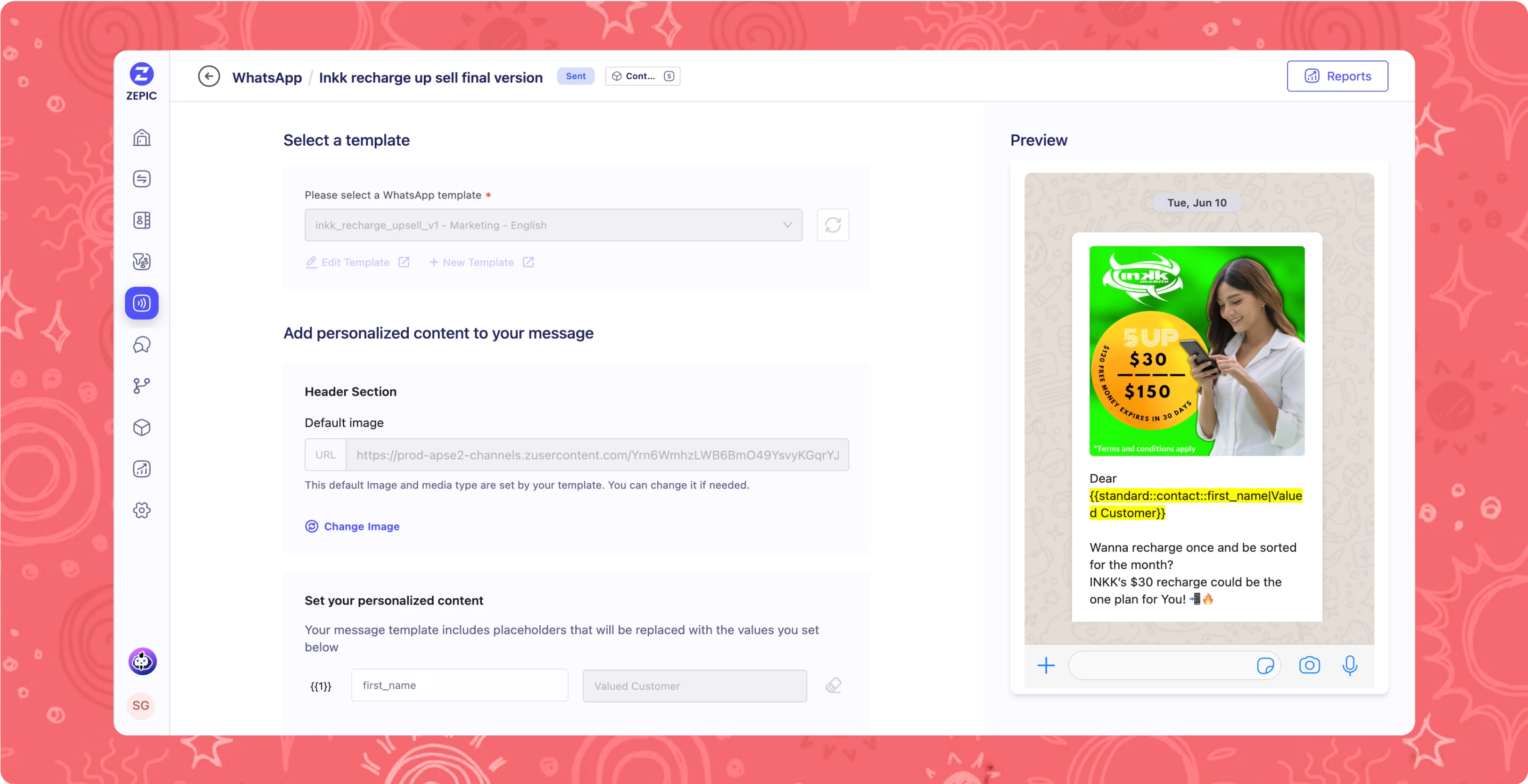1528x784 pixels.
Task: Click the highlighted first_name placeholder in preview
Action: [x=1196, y=504]
